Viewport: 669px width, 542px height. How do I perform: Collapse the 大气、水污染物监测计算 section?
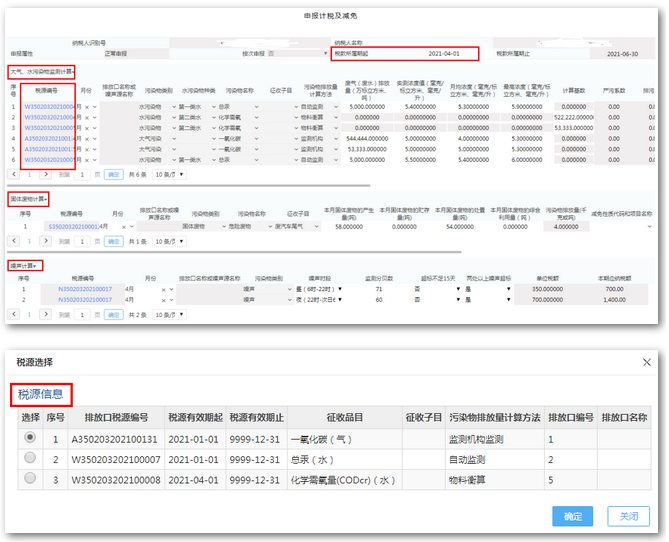[41, 72]
